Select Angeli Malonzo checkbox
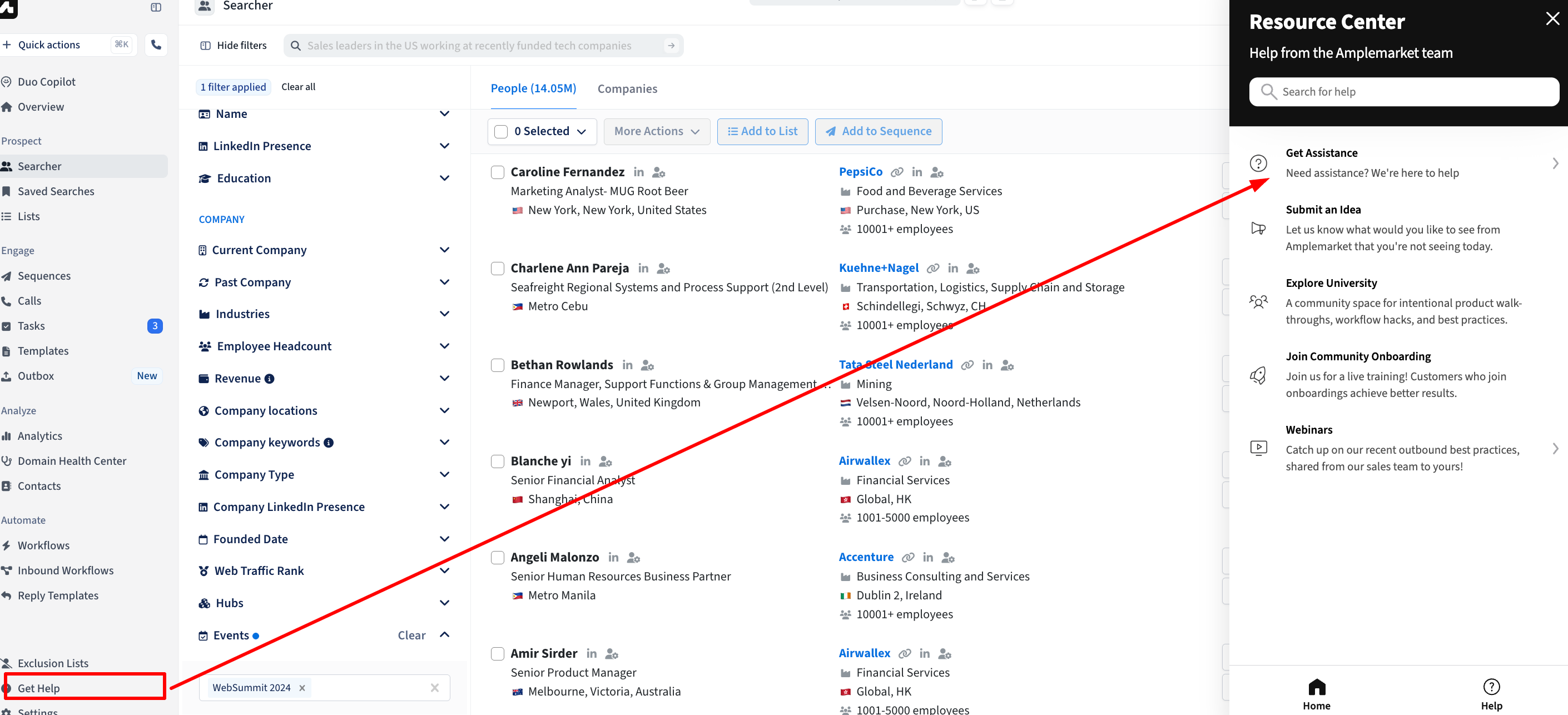This screenshot has width=1568, height=715. point(497,558)
